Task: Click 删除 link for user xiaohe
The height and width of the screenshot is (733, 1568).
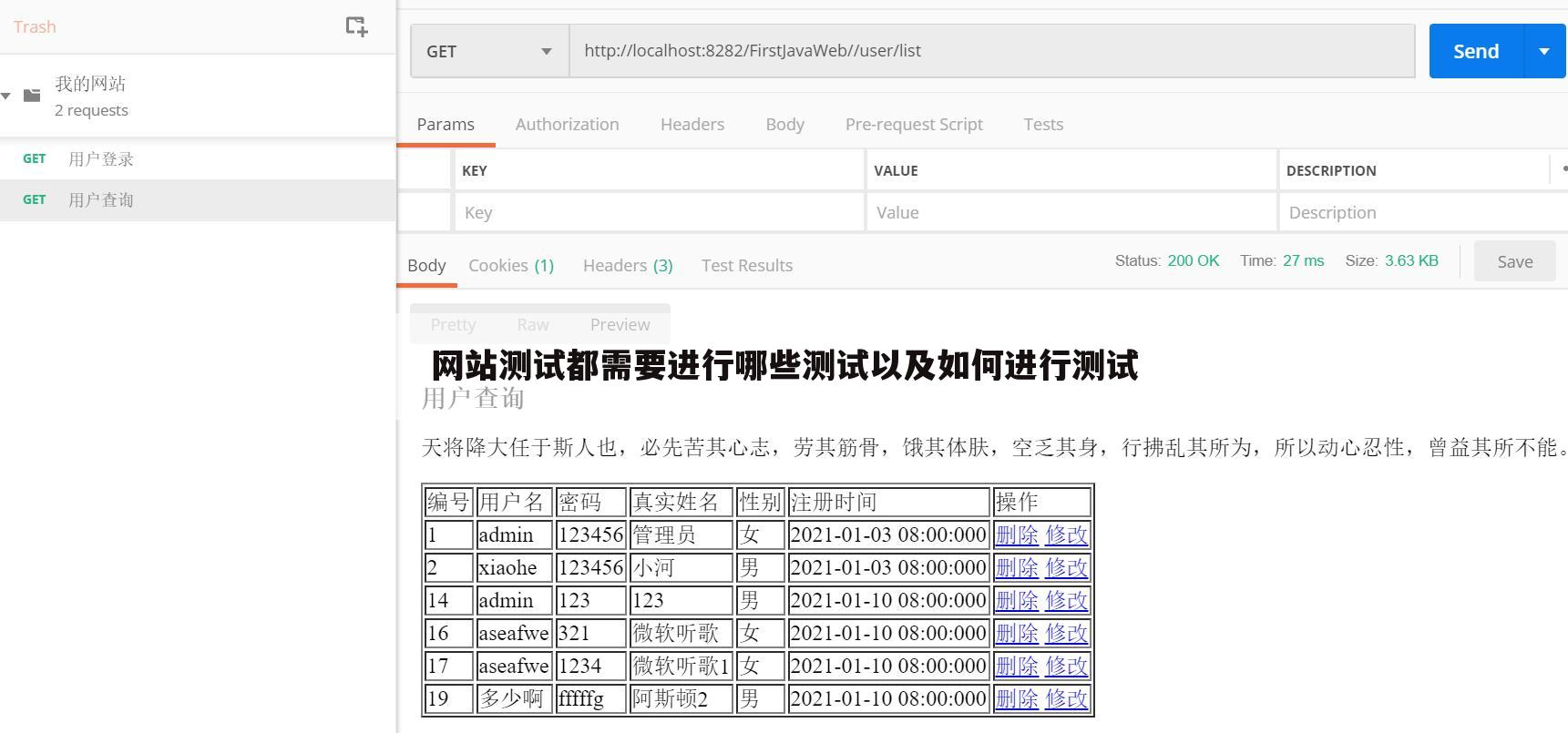Action: tap(1017, 567)
